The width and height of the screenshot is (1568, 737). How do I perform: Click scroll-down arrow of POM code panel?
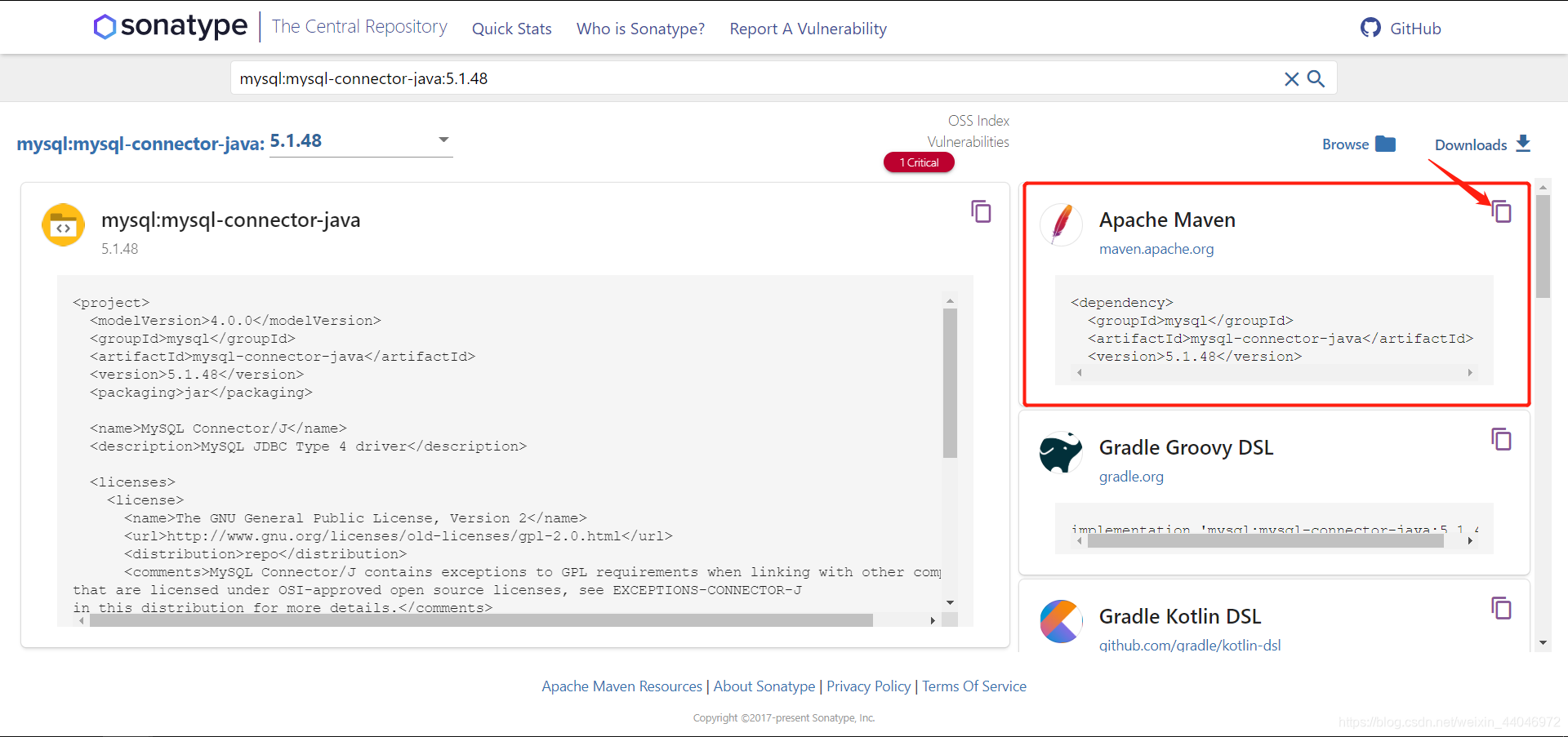point(950,602)
